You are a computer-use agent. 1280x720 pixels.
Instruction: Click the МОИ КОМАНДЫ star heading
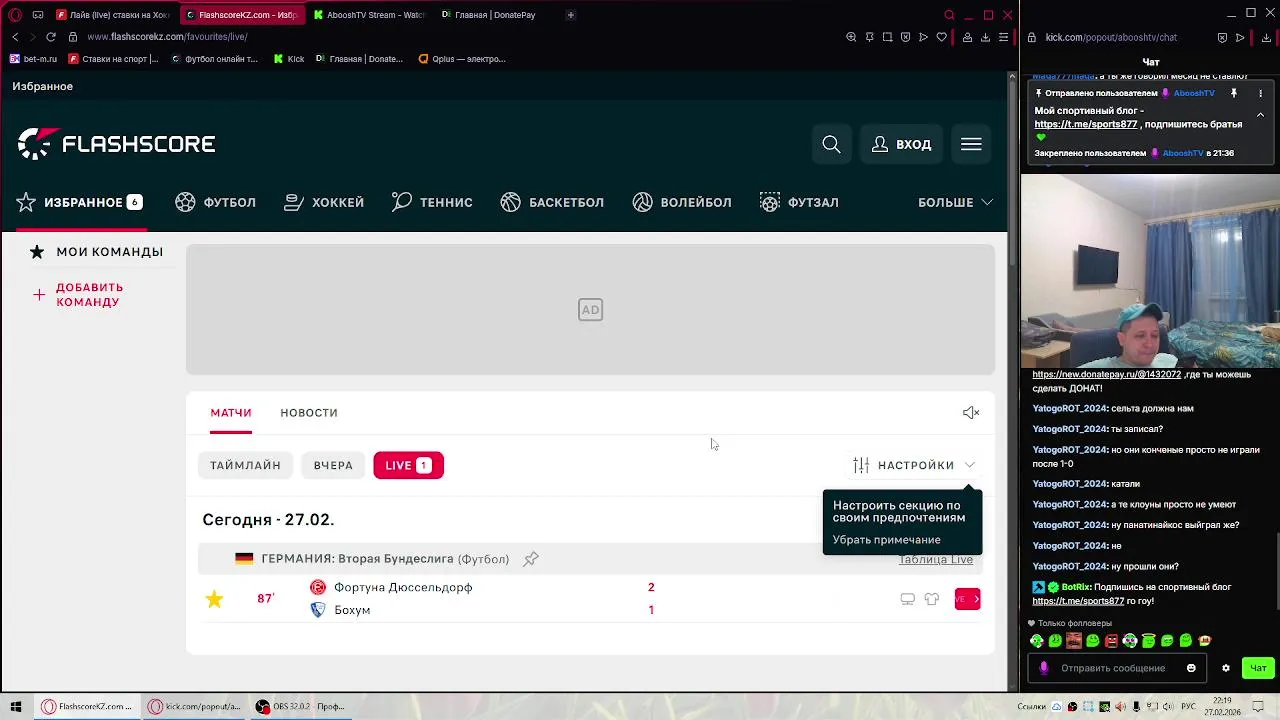[x=96, y=252]
